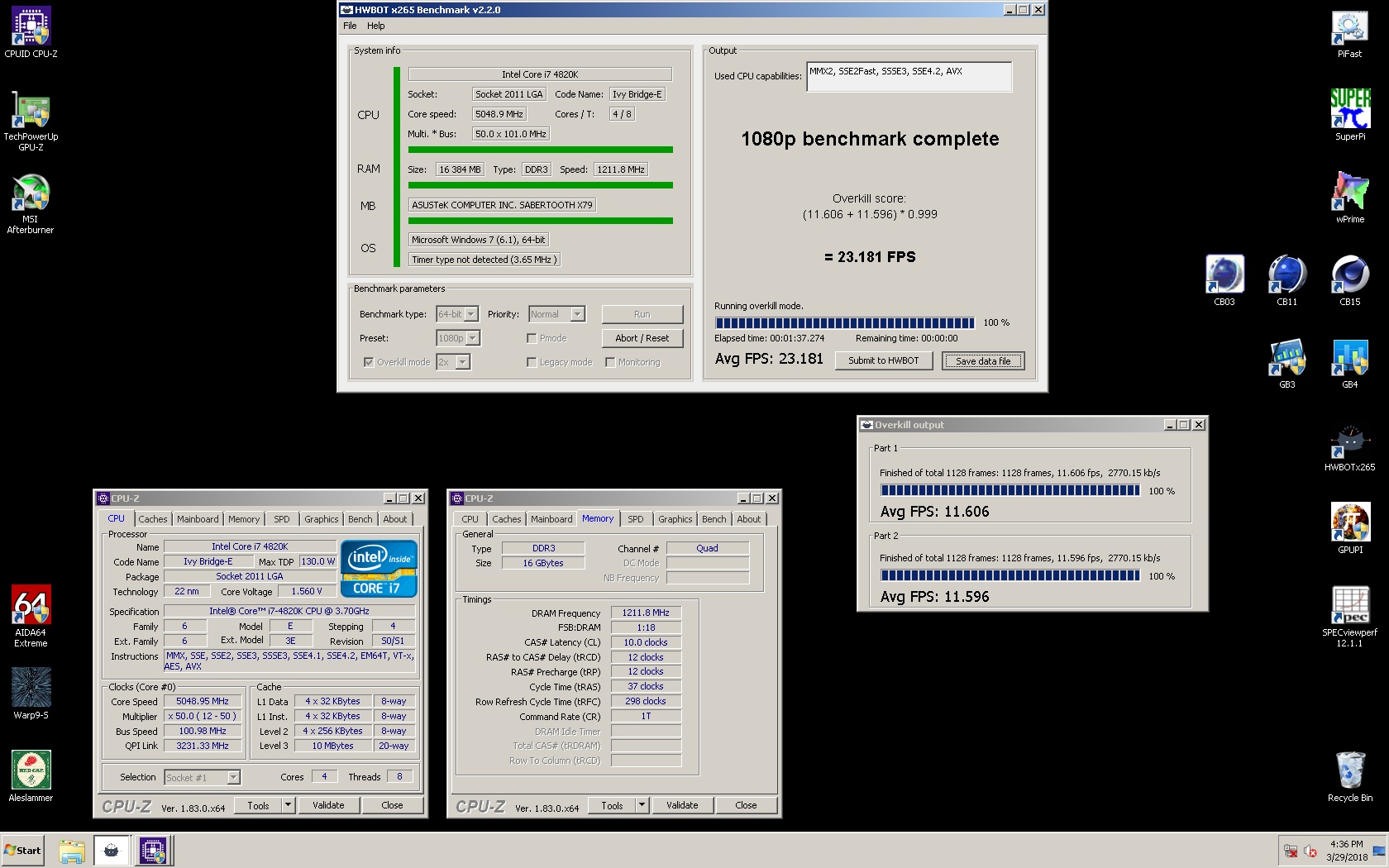Screen dimensions: 1389x868
Task: Open TechPowerUp GPU-Z desktop icon
Action: pyautogui.click(x=31, y=121)
